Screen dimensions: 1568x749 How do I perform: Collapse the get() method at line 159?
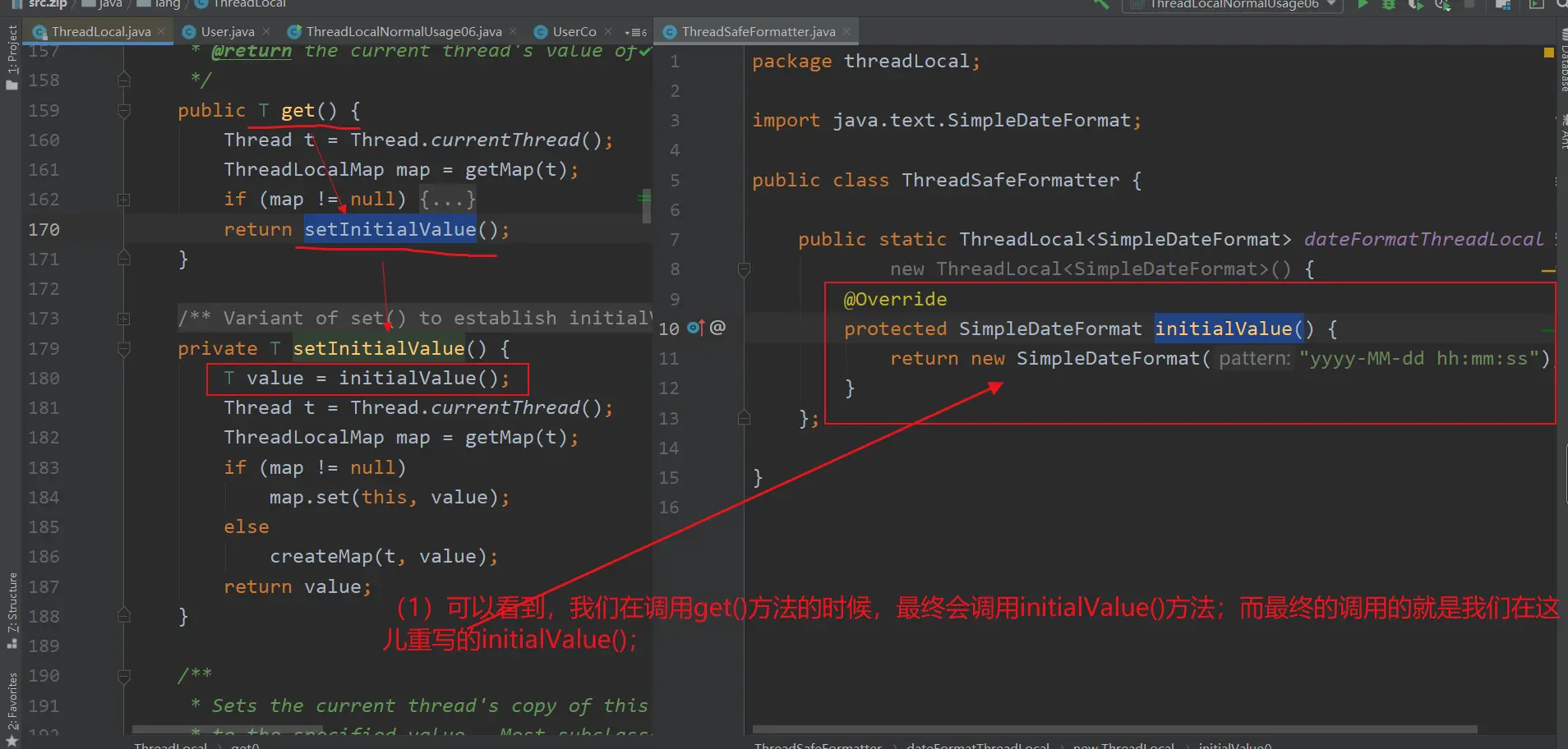tap(123, 111)
